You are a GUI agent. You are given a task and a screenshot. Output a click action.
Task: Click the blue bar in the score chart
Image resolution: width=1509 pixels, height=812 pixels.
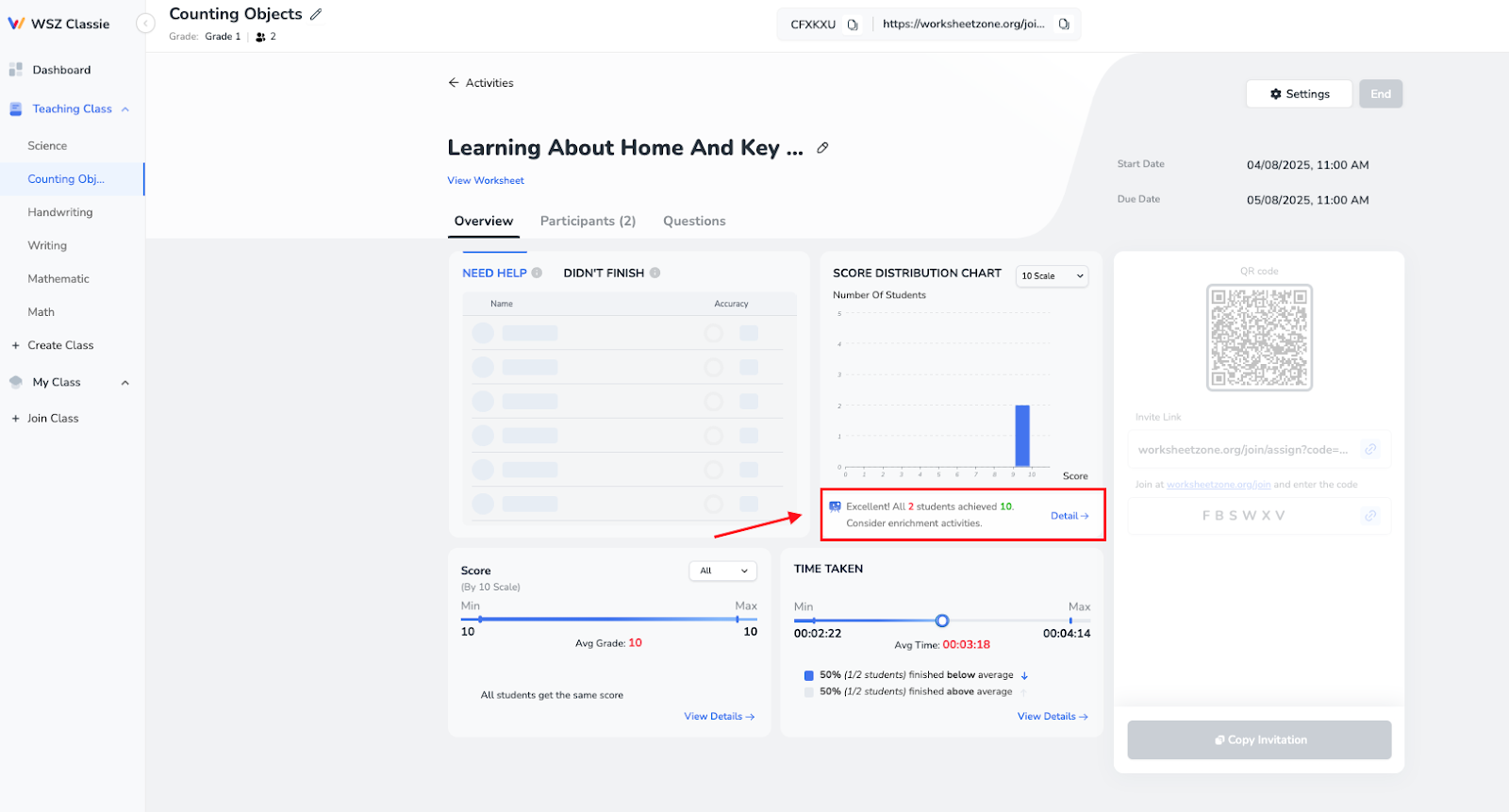pos(1022,436)
